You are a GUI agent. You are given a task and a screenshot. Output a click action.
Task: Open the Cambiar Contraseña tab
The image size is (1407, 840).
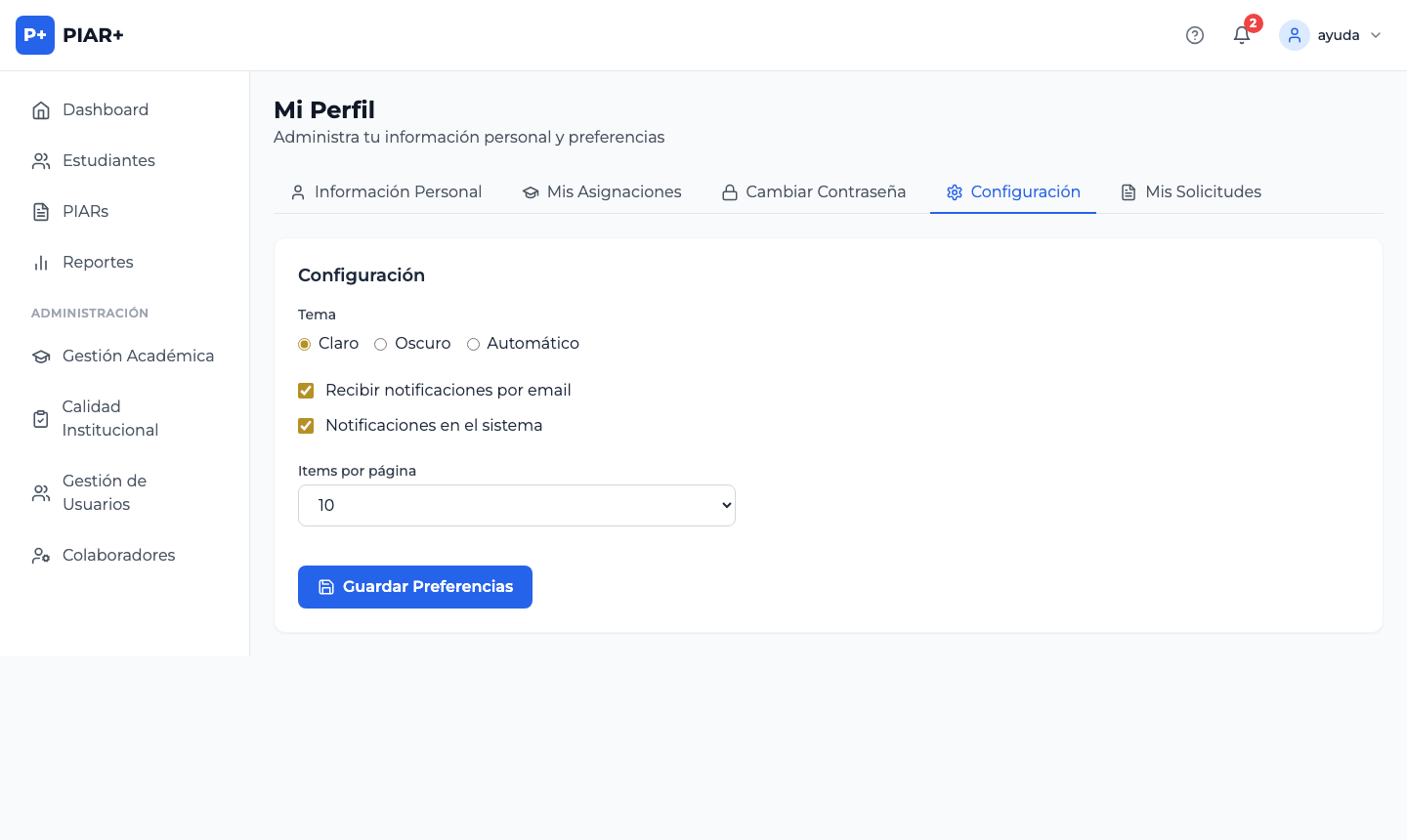point(814,192)
